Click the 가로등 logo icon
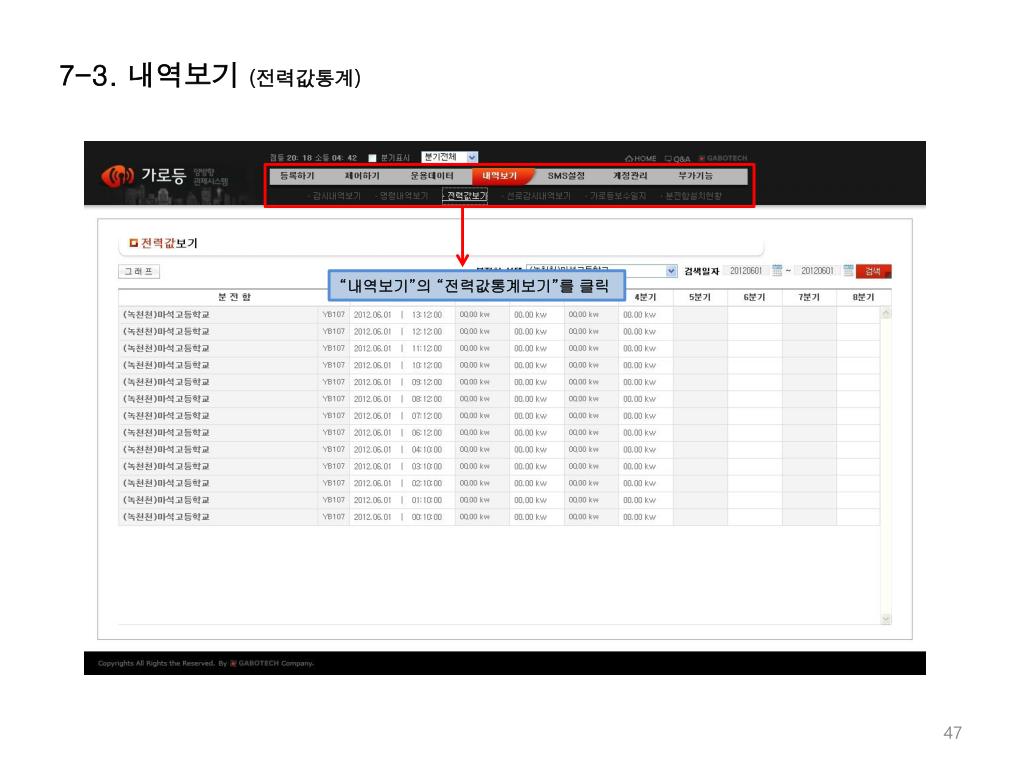Viewport: 1024px width, 768px height. pyautogui.click(x=118, y=176)
